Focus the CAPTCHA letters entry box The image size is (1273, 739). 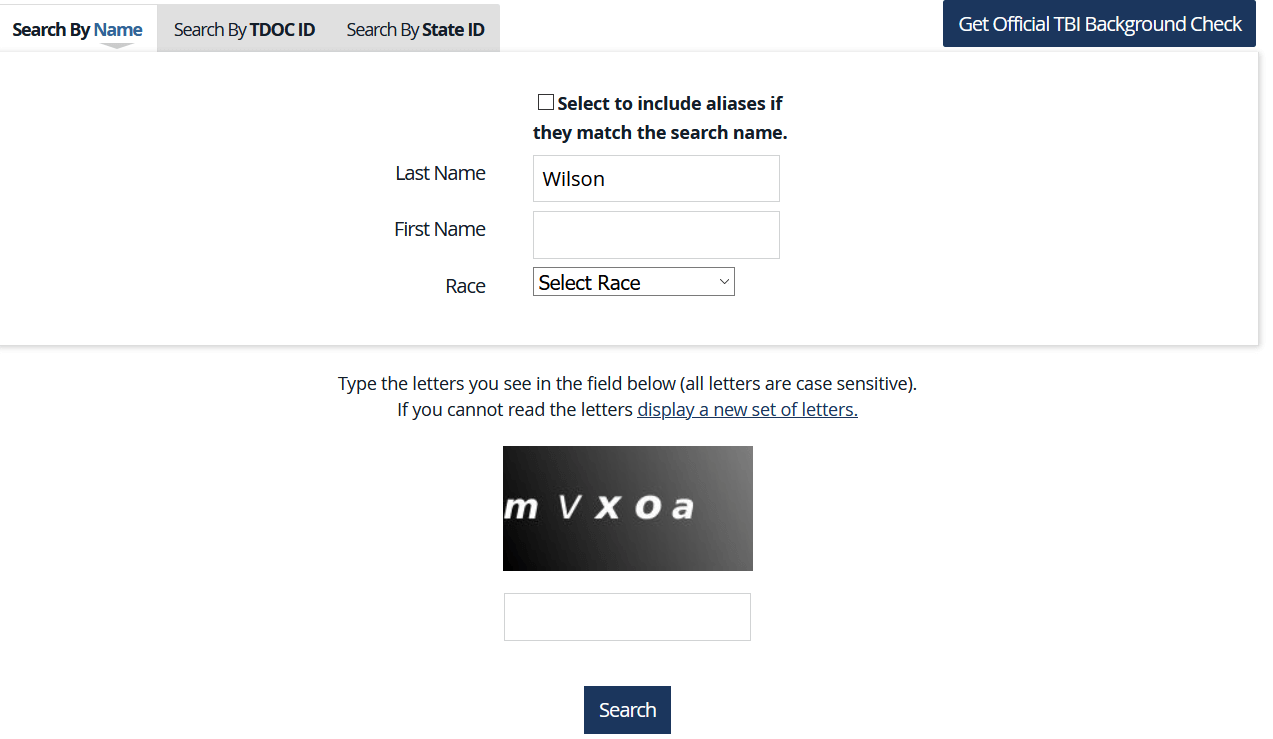[x=627, y=617]
